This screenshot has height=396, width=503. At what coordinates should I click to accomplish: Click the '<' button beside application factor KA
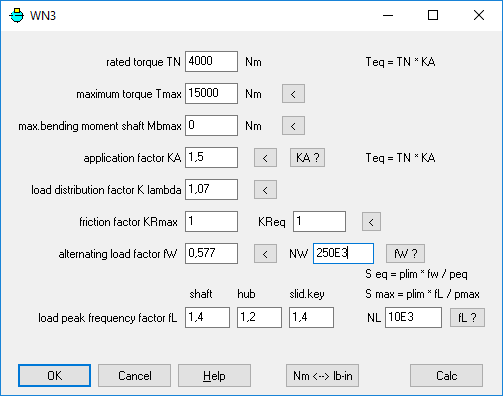pyautogui.click(x=265, y=158)
